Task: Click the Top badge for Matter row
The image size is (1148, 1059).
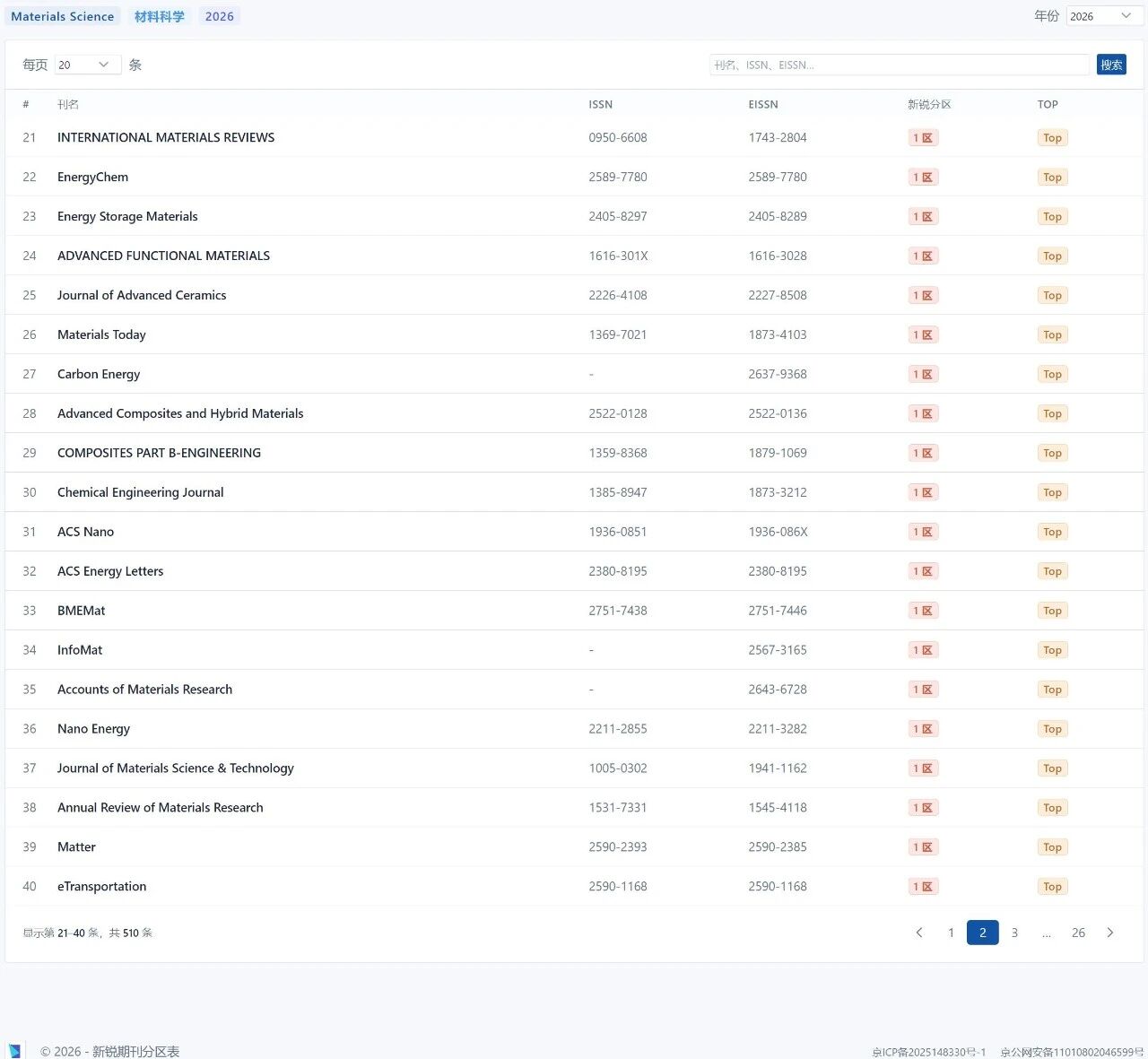Action: [1052, 847]
